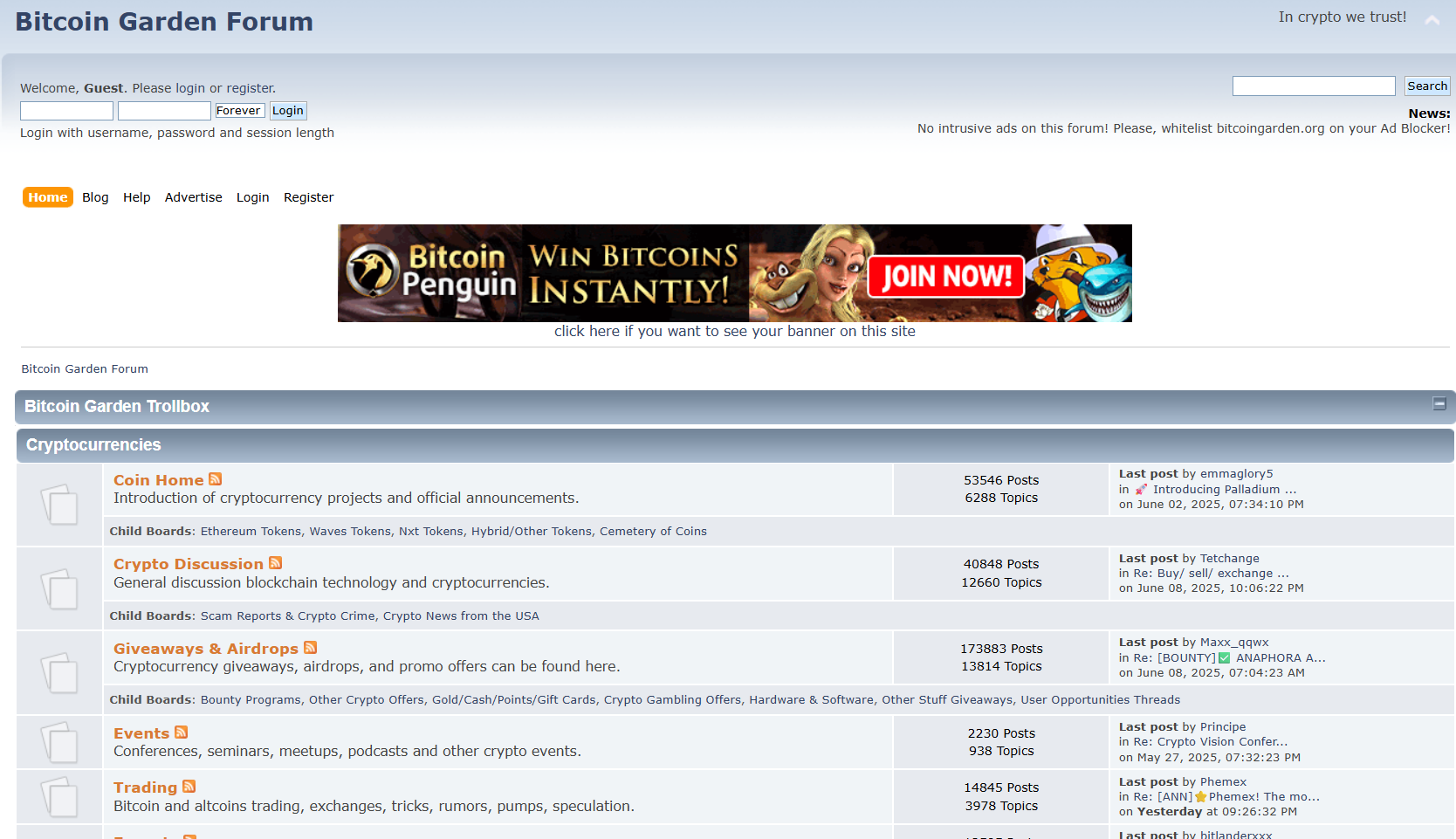
Task: Click the Bitcoin Penguin banner ad
Action: (x=735, y=273)
